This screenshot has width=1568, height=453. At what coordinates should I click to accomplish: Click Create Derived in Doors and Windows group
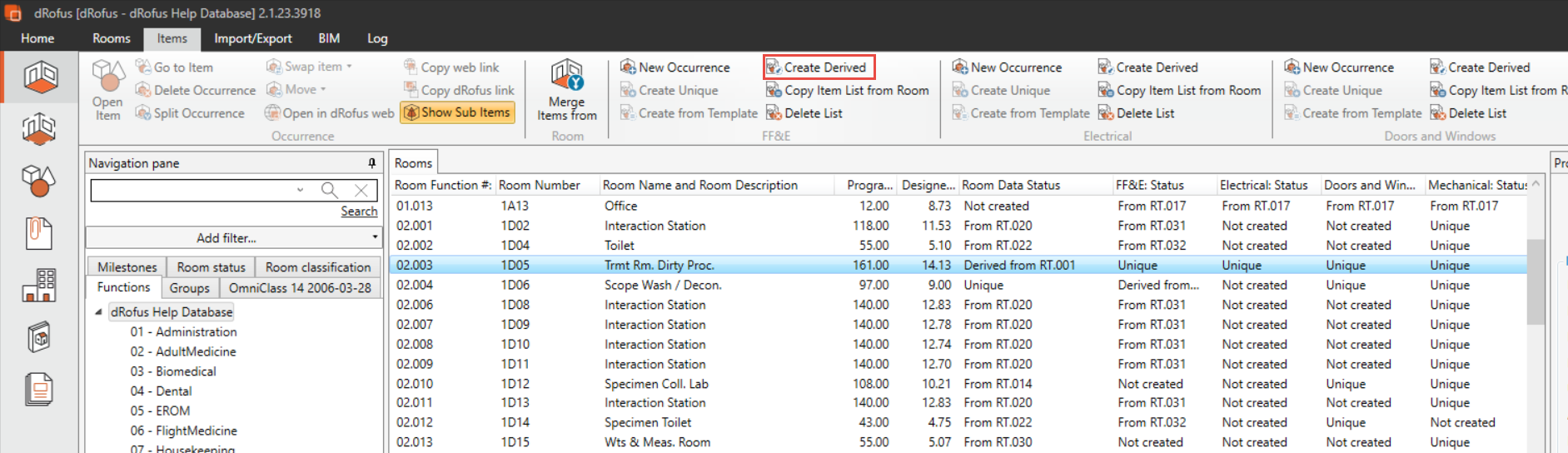click(1481, 67)
